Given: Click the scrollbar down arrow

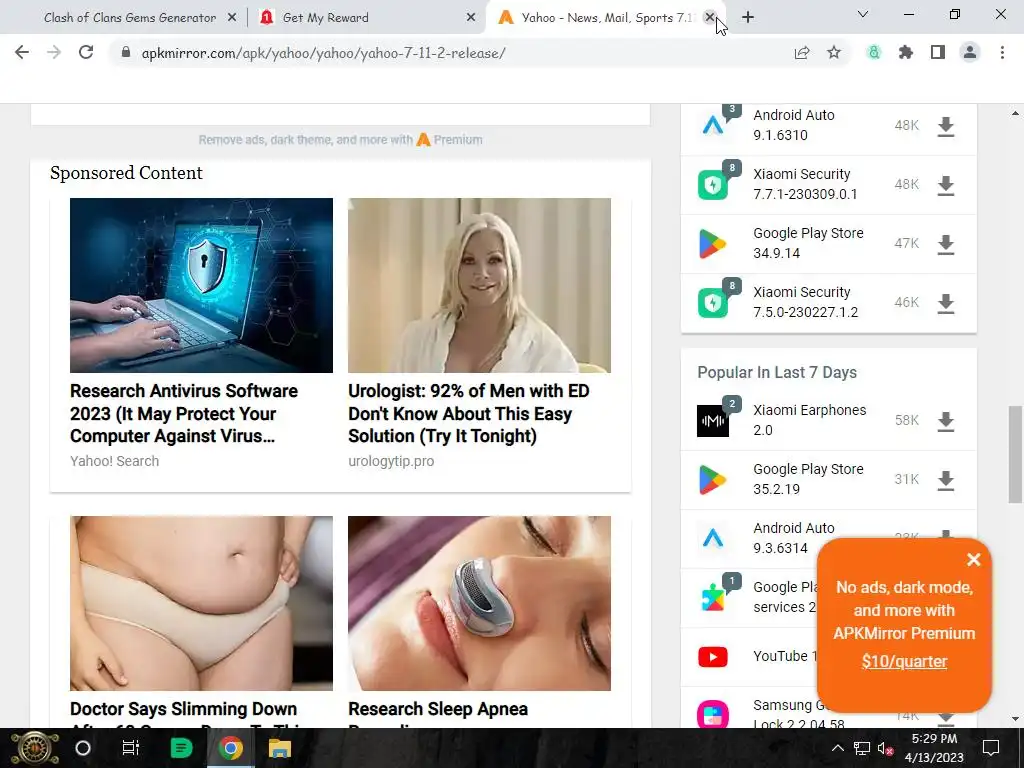Looking at the screenshot, I should [x=1015, y=719].
